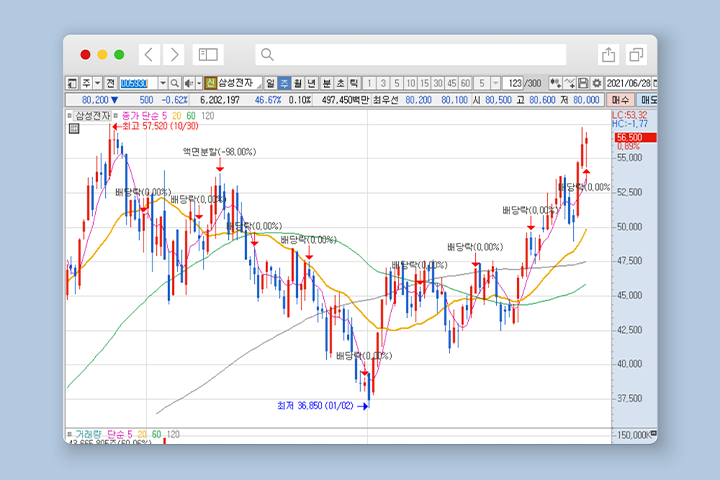
Task: Go back with the browser back arrow
Action: pyautogui.click(x=149, y=55)
